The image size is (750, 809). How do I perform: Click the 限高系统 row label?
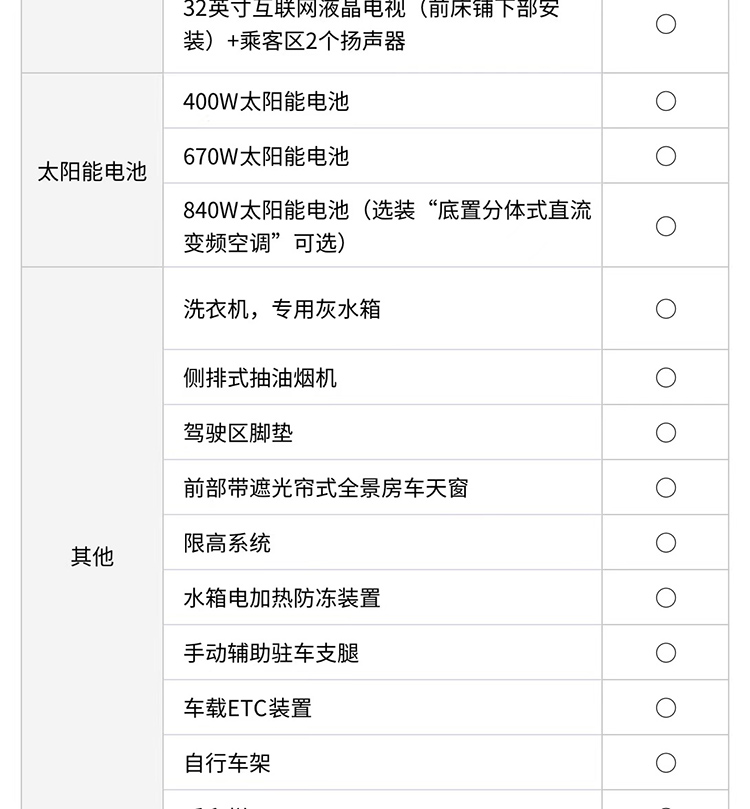[x=227, y=544]
